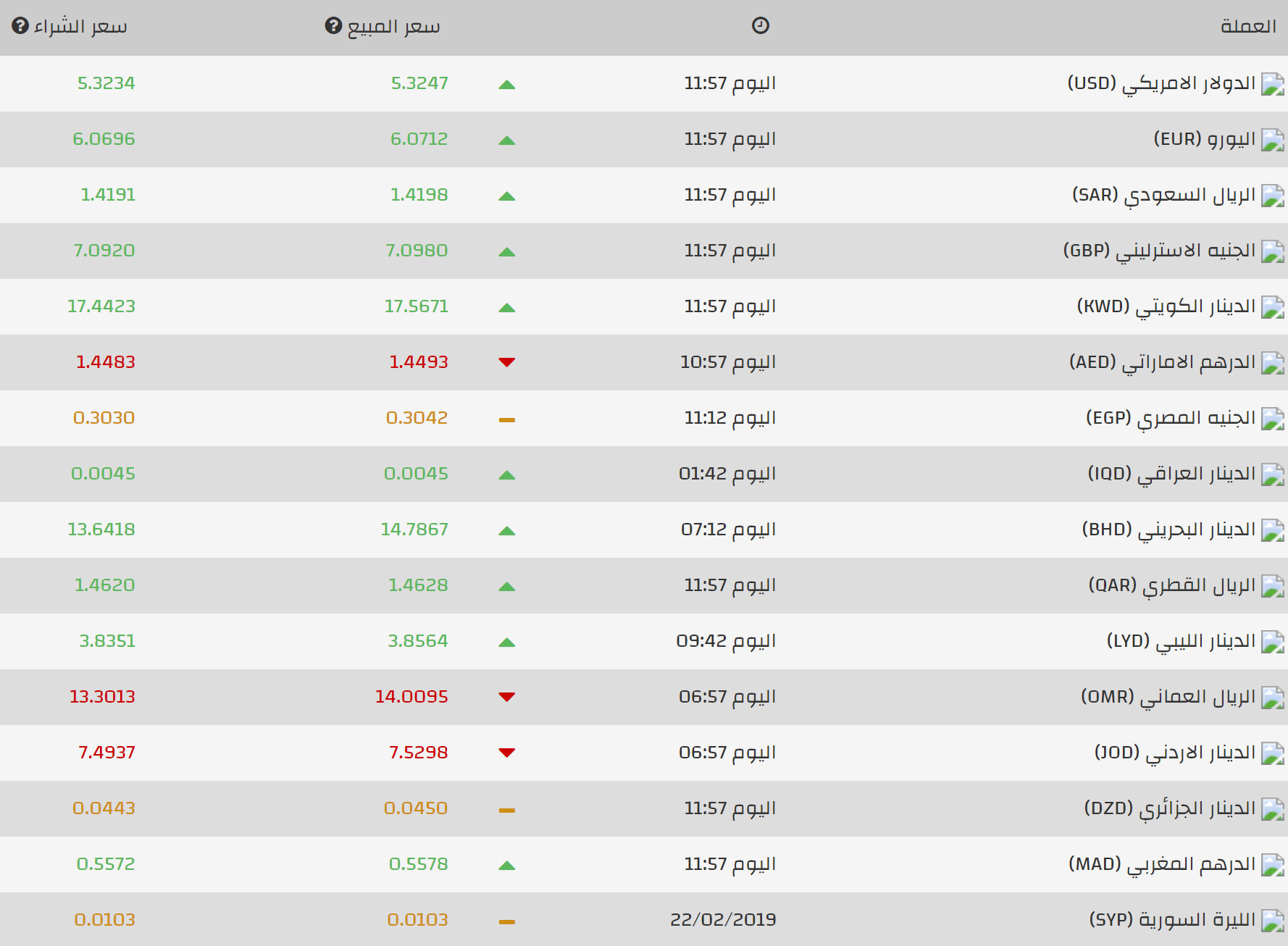Click the 22/02/2019 date in SYP row
The height and width of the screenshot is (946, 1288).
723,920
